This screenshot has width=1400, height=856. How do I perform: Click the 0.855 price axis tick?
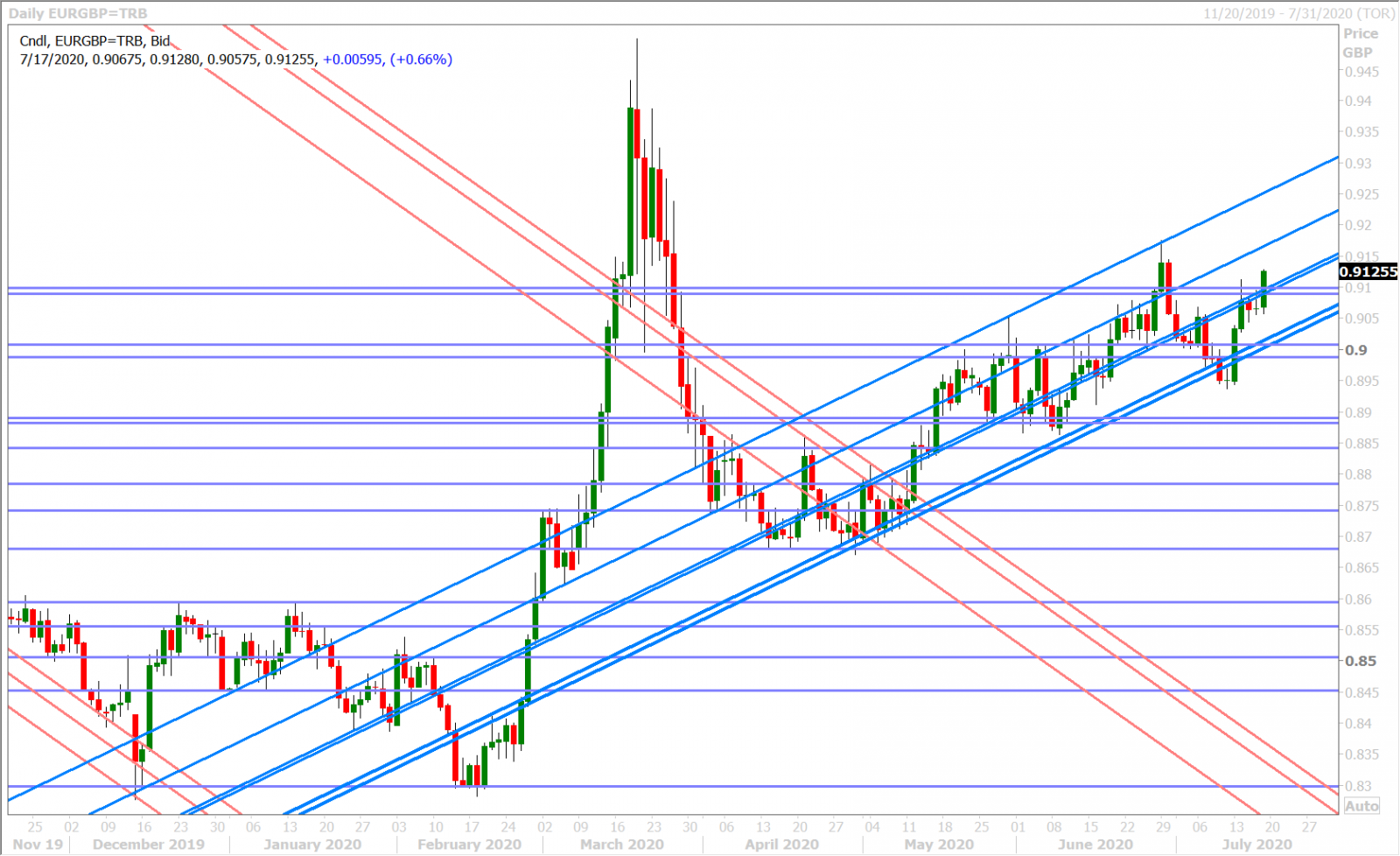1362,630
